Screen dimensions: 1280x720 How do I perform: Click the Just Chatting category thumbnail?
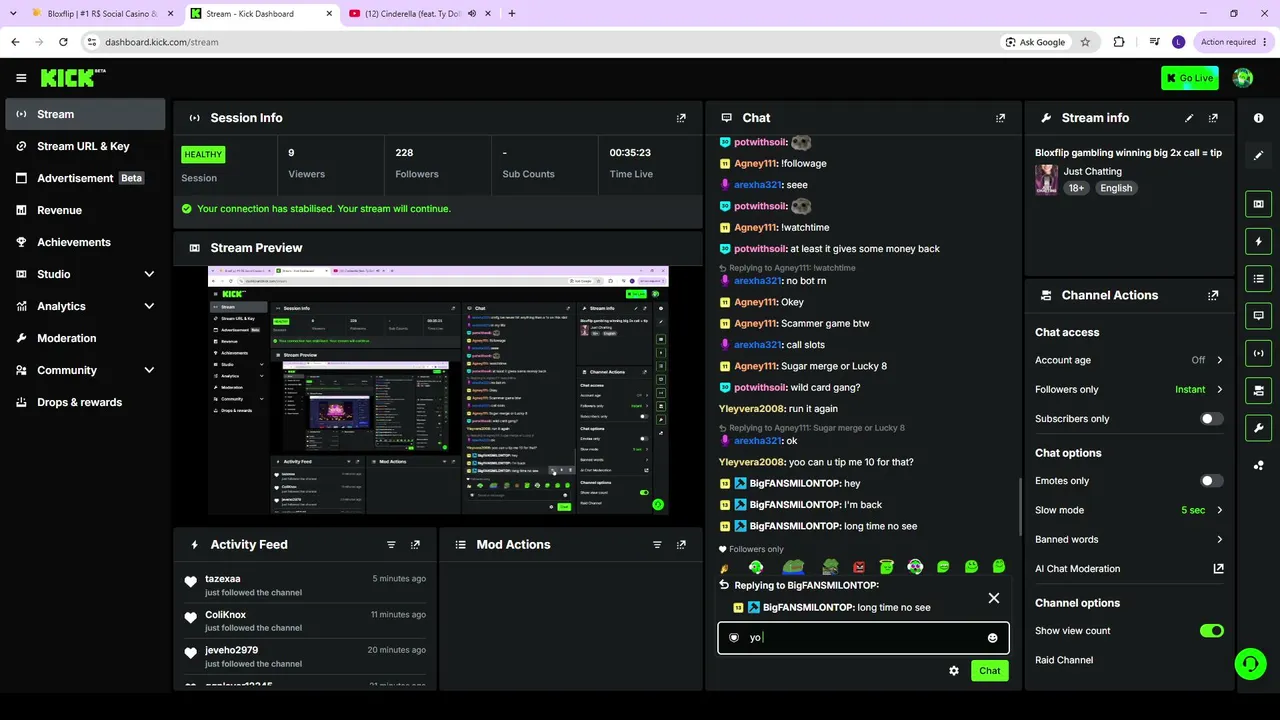pyautogui.click(x=1047, y=180)
